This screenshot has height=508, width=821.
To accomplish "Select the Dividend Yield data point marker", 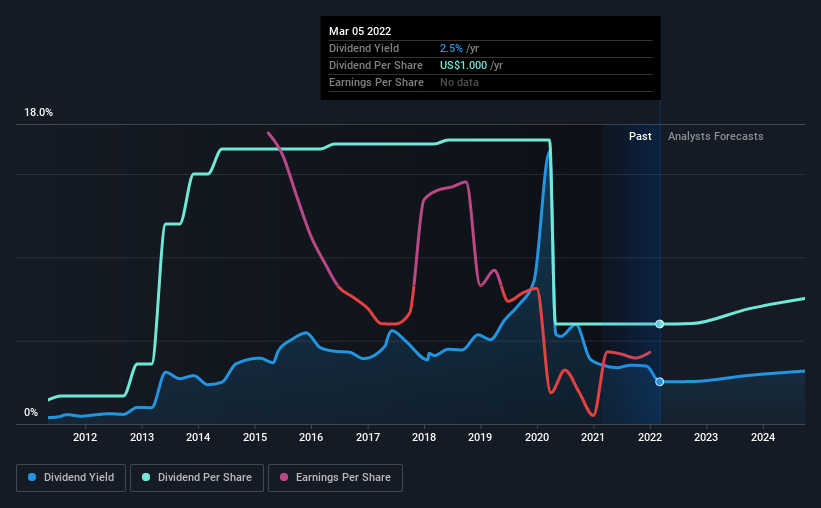I will tap(660, 382).
